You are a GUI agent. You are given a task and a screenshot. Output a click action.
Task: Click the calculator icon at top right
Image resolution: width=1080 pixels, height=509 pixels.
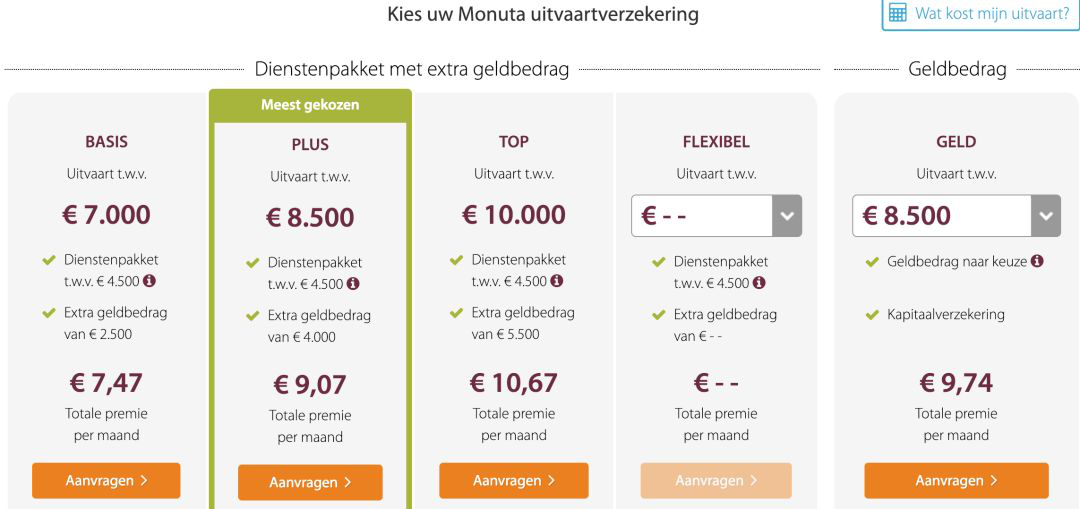click(x=898, y=13)
